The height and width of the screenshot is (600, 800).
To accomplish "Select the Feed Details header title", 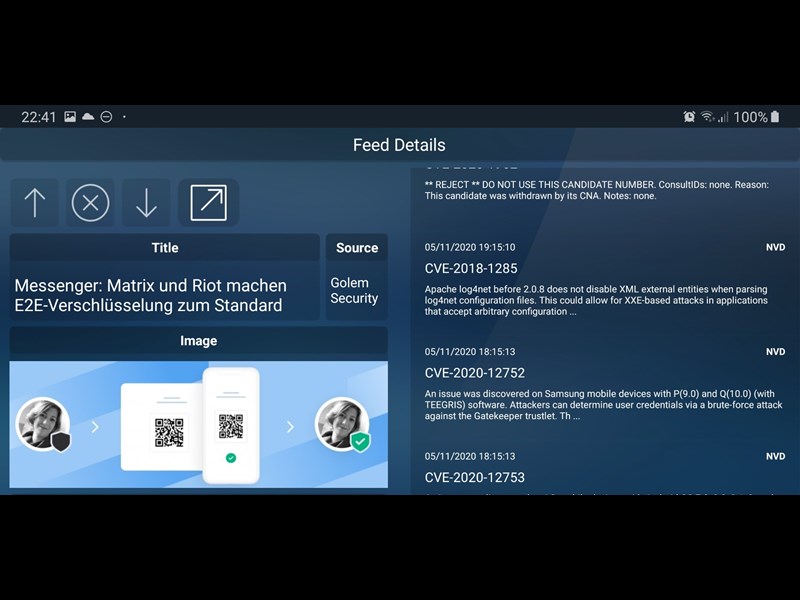I will tap(399, 145).
